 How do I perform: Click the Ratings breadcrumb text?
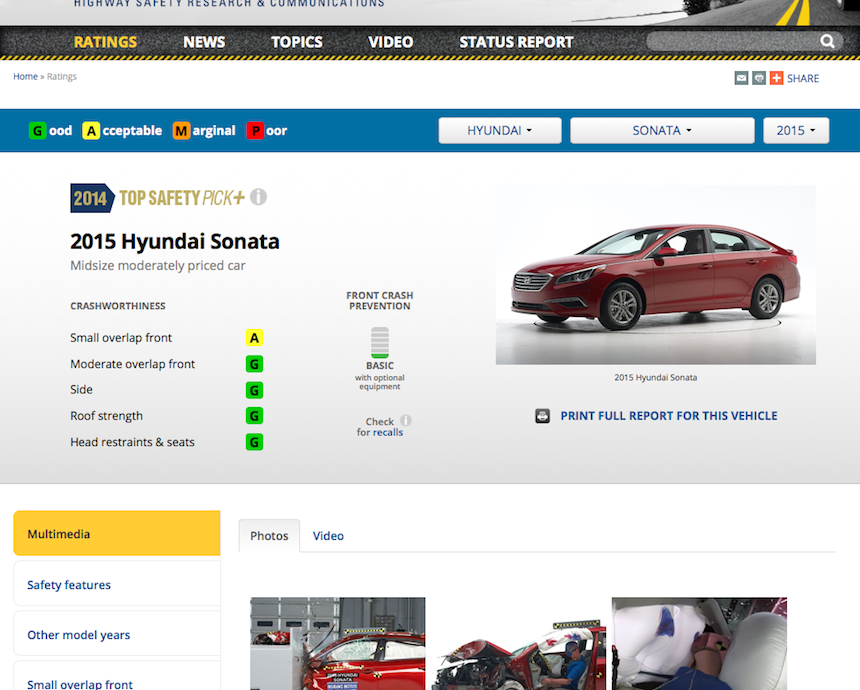click(x=61, y=76)
